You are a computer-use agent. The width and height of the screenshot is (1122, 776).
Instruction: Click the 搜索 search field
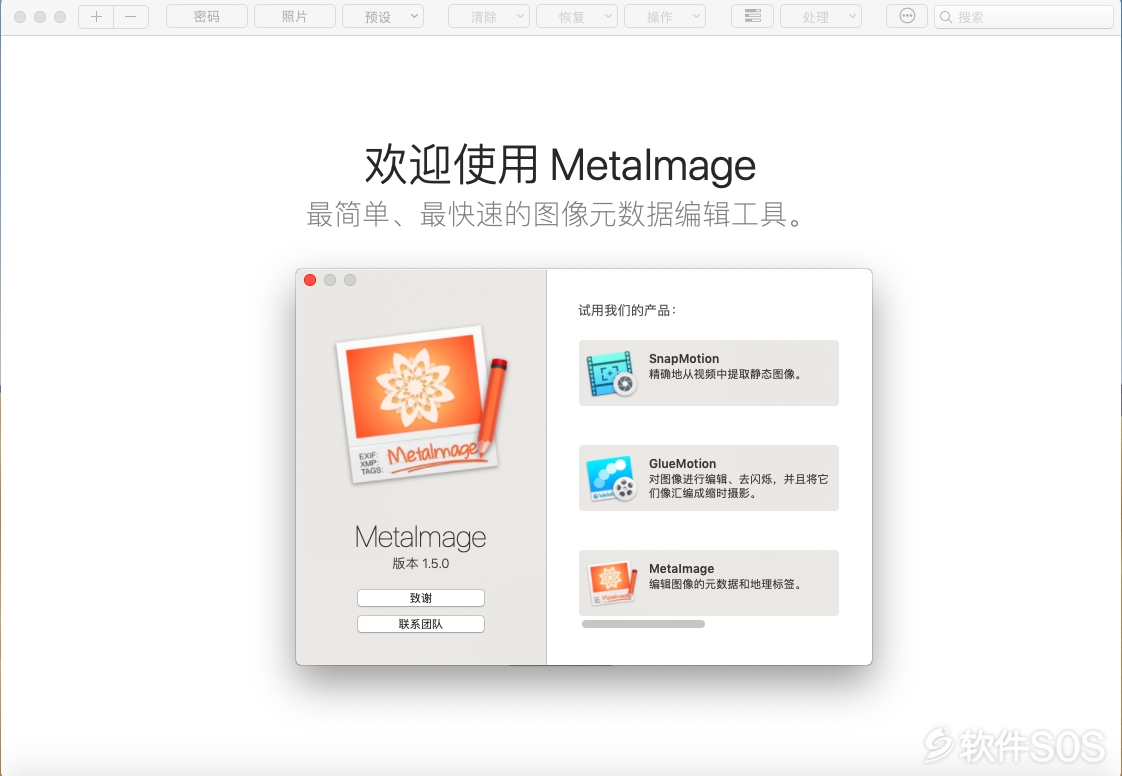pyautogui.click(x=1023, y=16)
